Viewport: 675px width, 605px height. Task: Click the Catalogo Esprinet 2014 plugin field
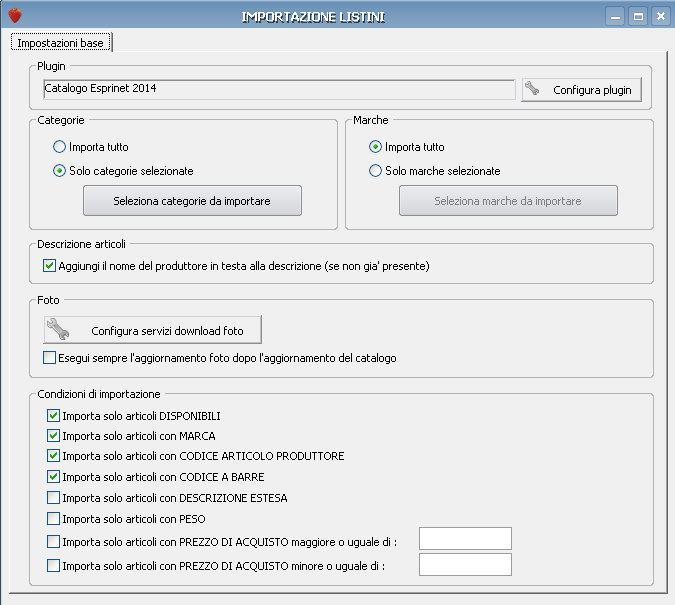point(279,89)
